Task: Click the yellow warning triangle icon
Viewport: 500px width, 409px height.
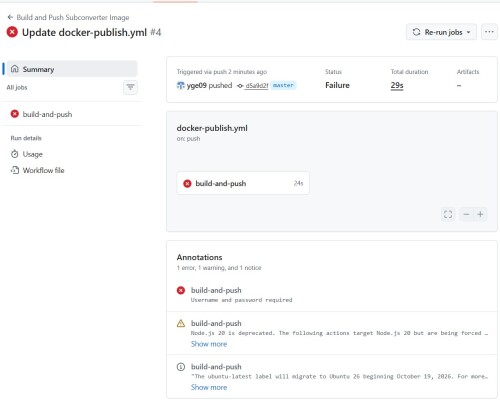Action: [181, 323]
